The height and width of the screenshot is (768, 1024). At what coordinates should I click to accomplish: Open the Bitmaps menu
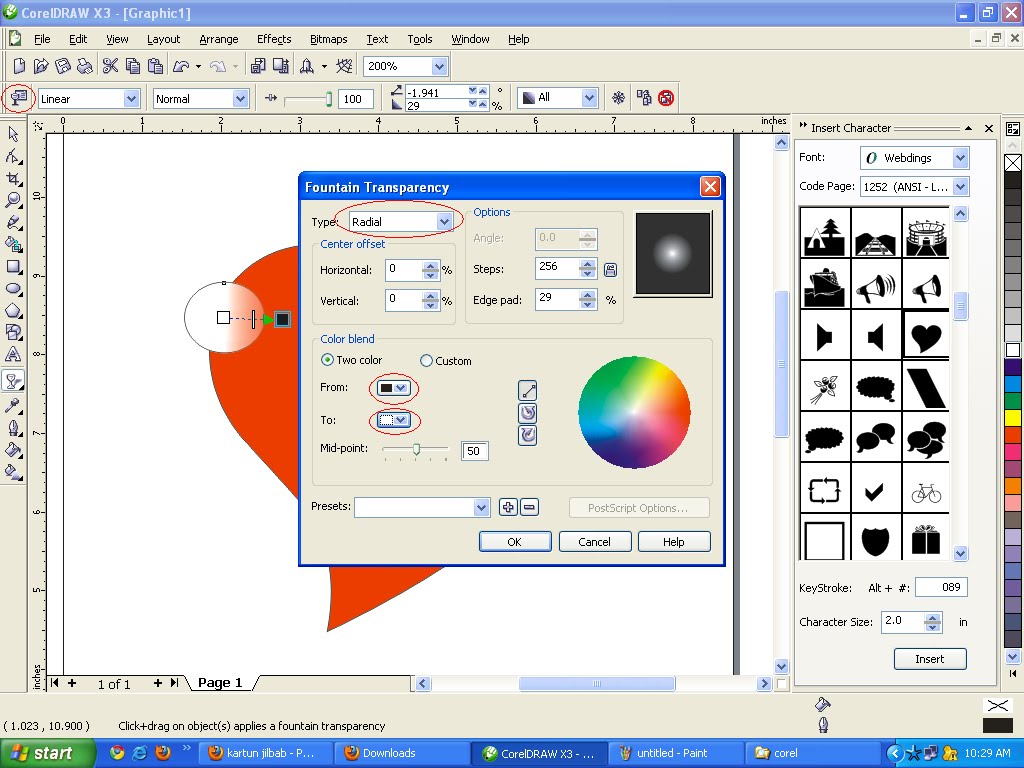point(328,39)
